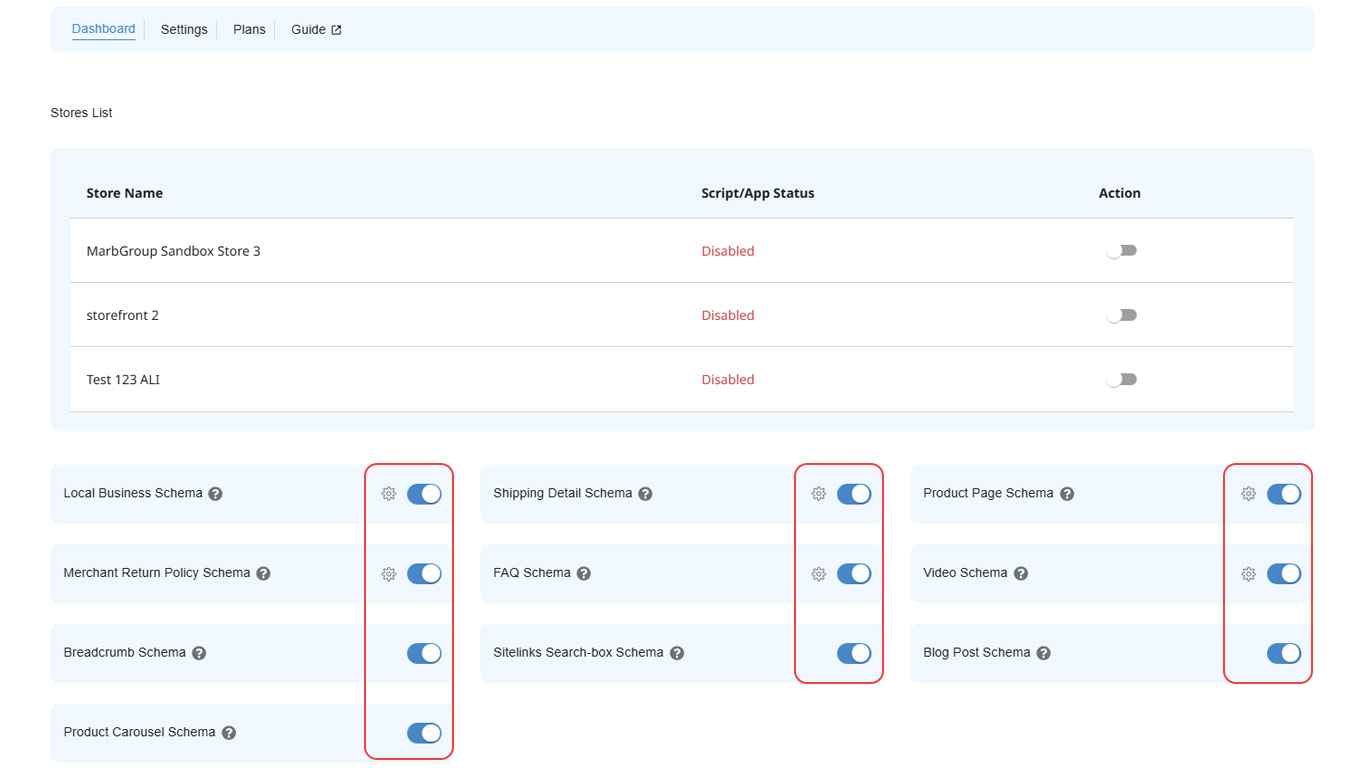
Task: Switch to the Settings tab
Action: (x=184, y=30)
